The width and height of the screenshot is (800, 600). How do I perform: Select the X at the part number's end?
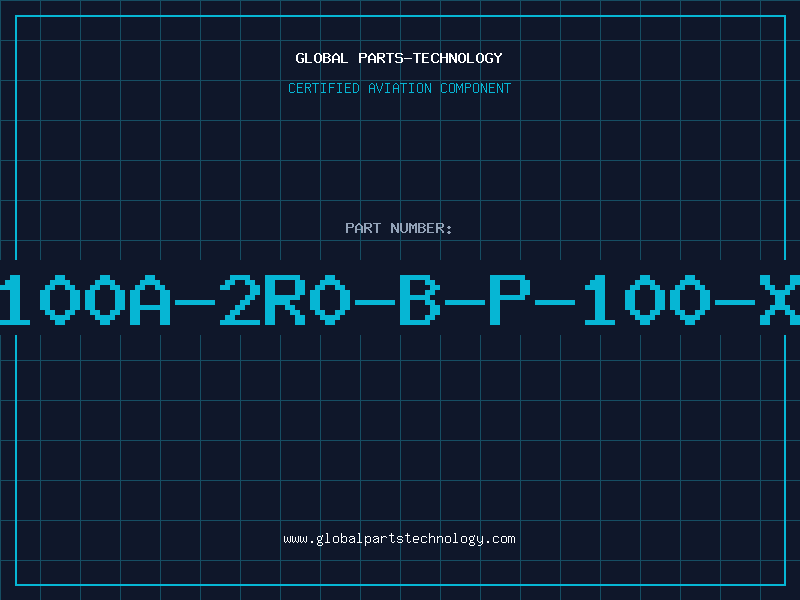click(x=780, y=300)
